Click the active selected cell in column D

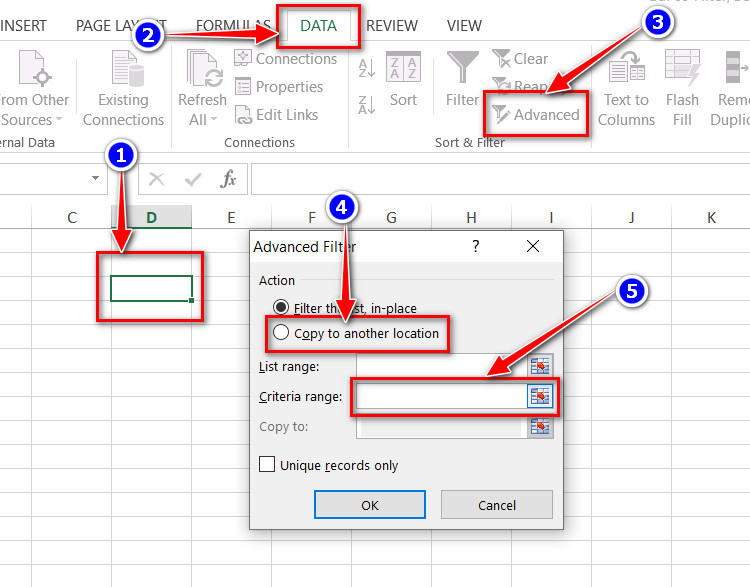(151, 288)
